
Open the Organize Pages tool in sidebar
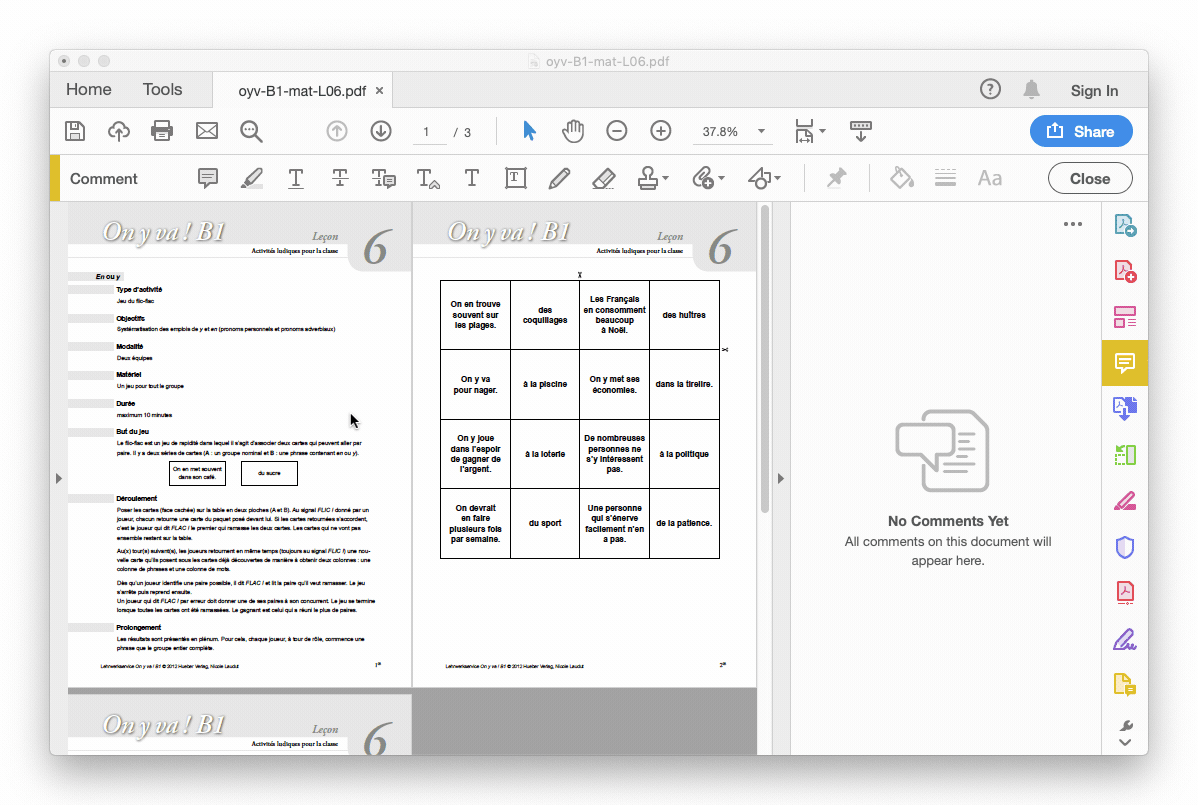(1125, 455)
